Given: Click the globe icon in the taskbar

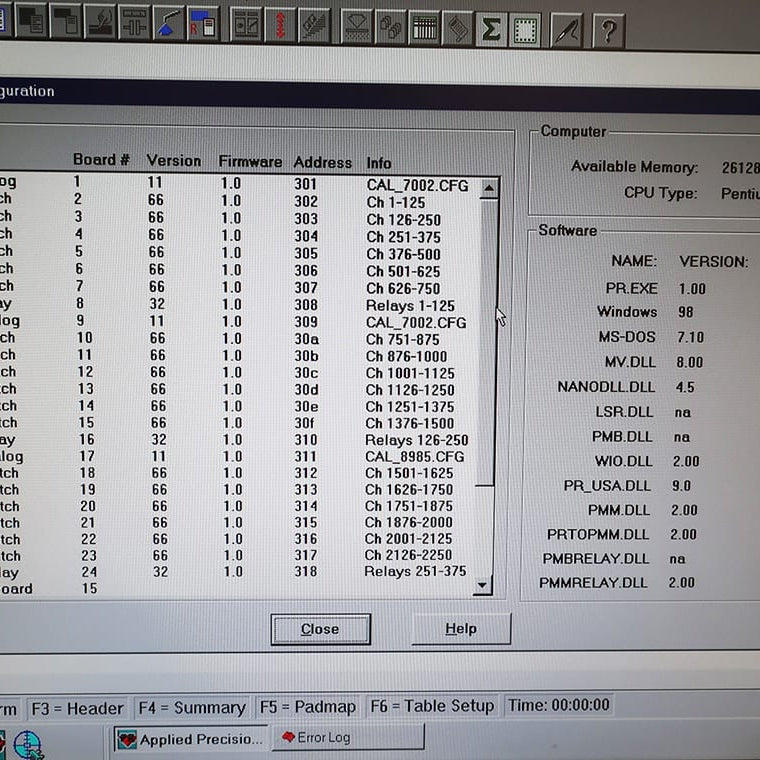Looking at the screenshot, I should point(28,744).
